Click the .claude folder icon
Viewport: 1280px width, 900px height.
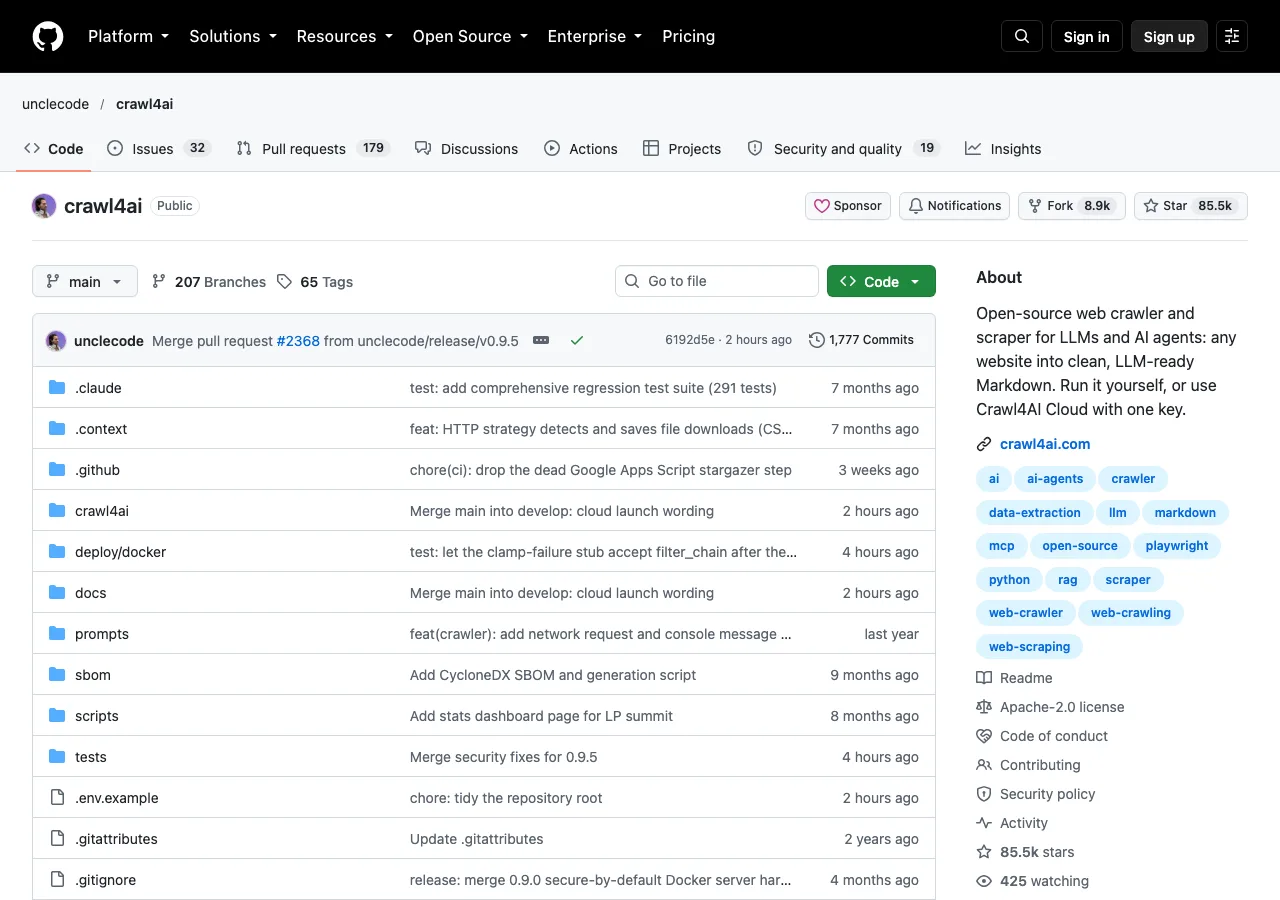(x=57, y=388)
